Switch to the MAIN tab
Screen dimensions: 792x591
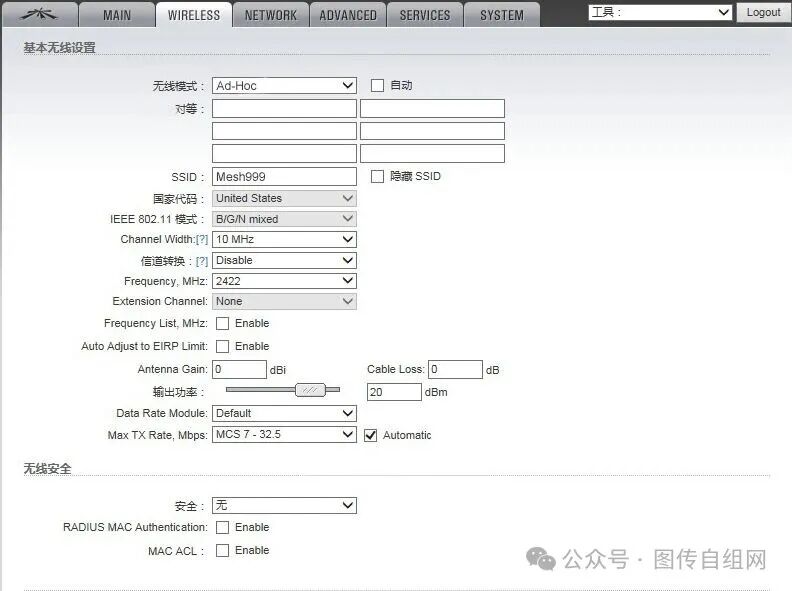click(117, 15)
